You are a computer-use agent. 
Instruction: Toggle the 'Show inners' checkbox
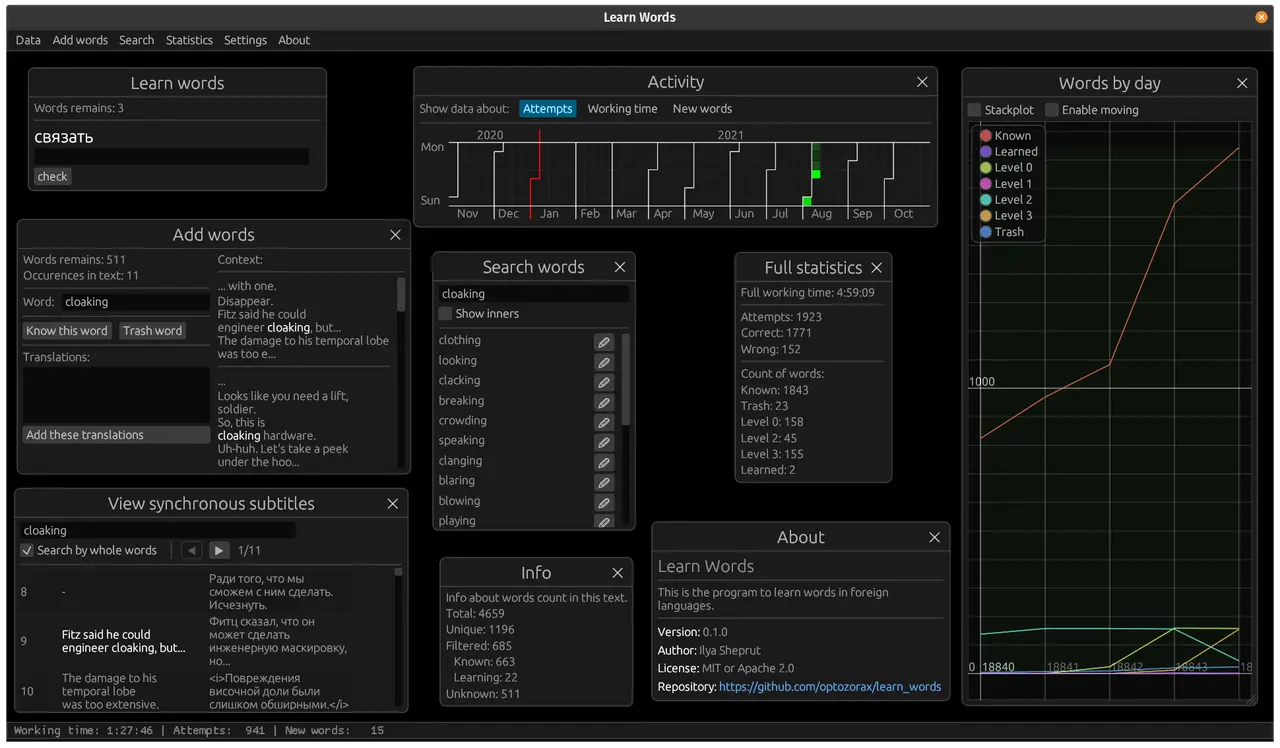[x=446, y=314]
